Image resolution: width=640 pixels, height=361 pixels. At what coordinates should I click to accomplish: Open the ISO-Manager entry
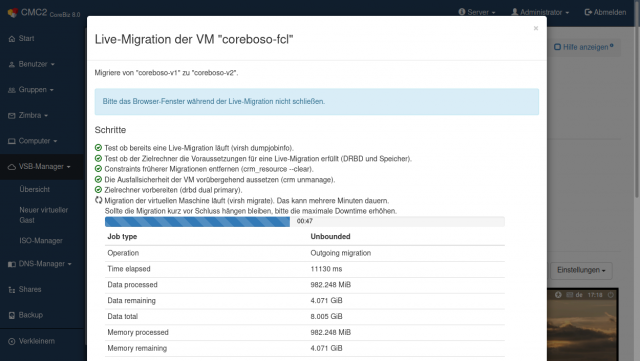point(41,241)
